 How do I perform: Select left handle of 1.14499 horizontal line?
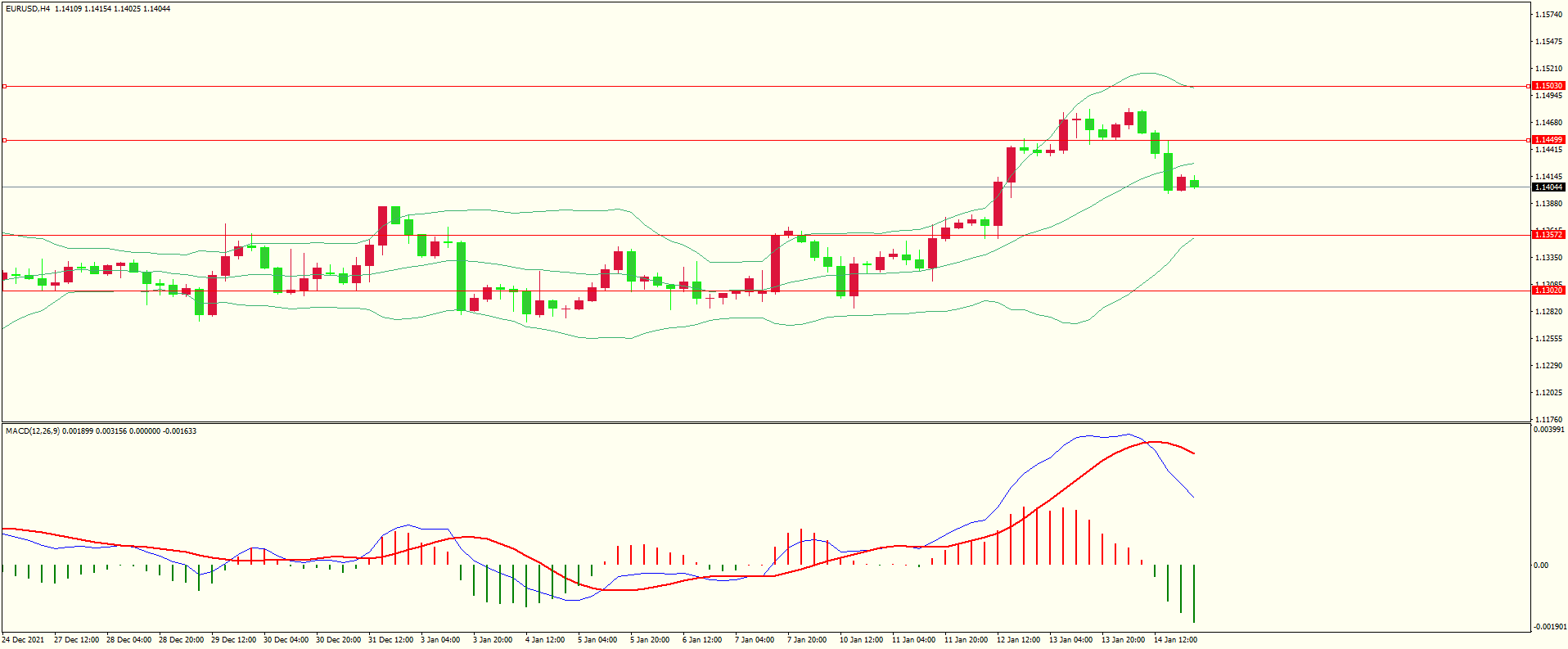click(5, 140)
